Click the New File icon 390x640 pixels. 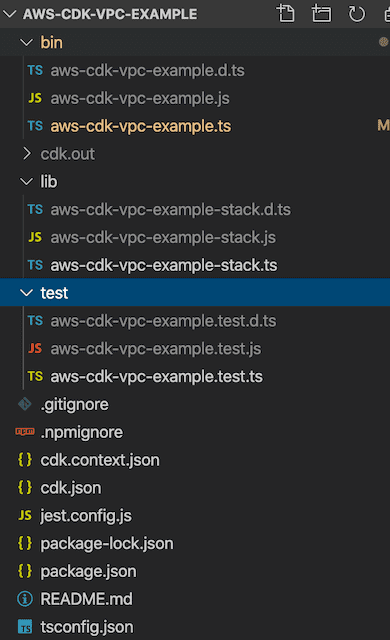click(x=286, y=13)
